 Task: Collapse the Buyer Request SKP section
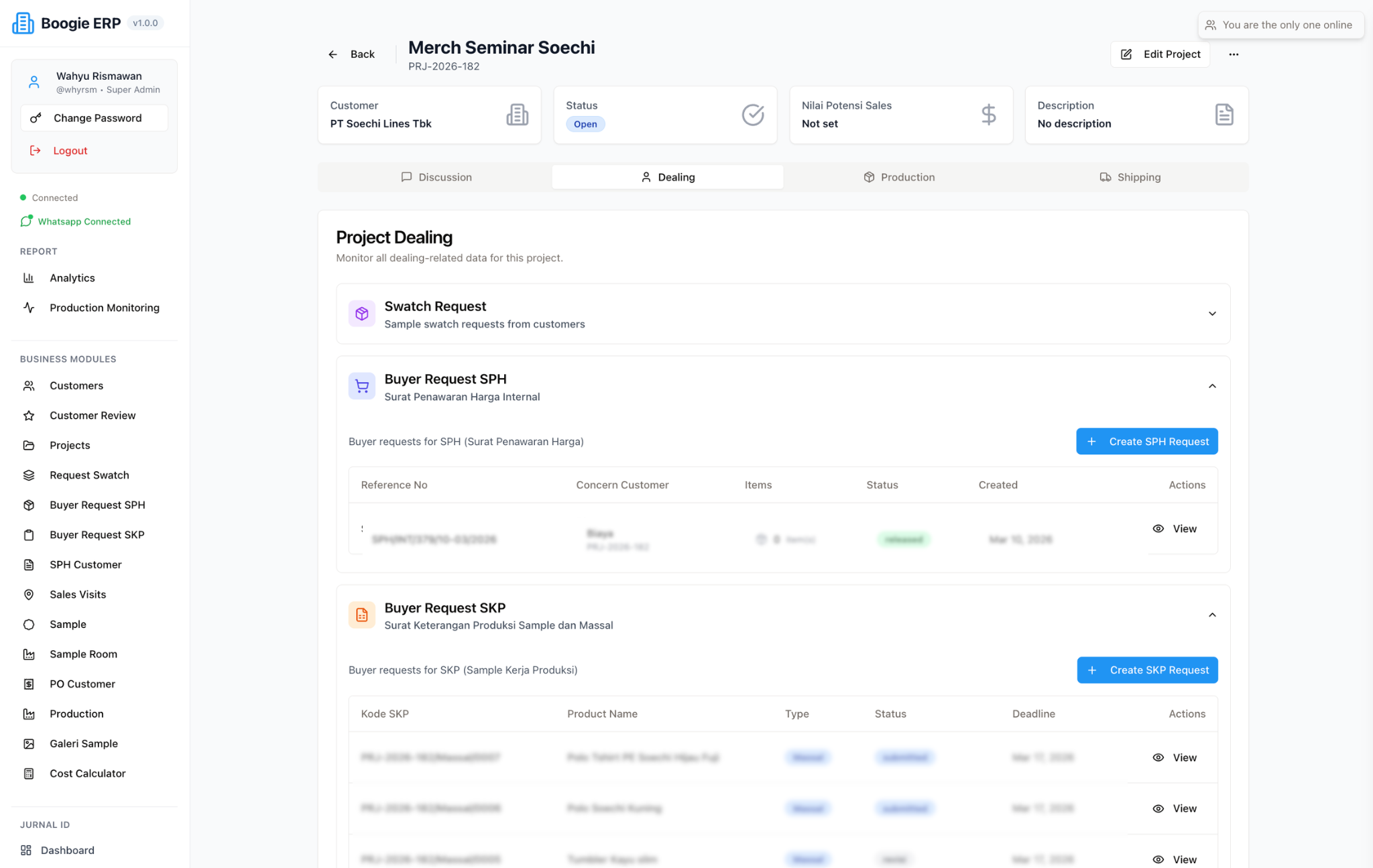click(1212, 615)
